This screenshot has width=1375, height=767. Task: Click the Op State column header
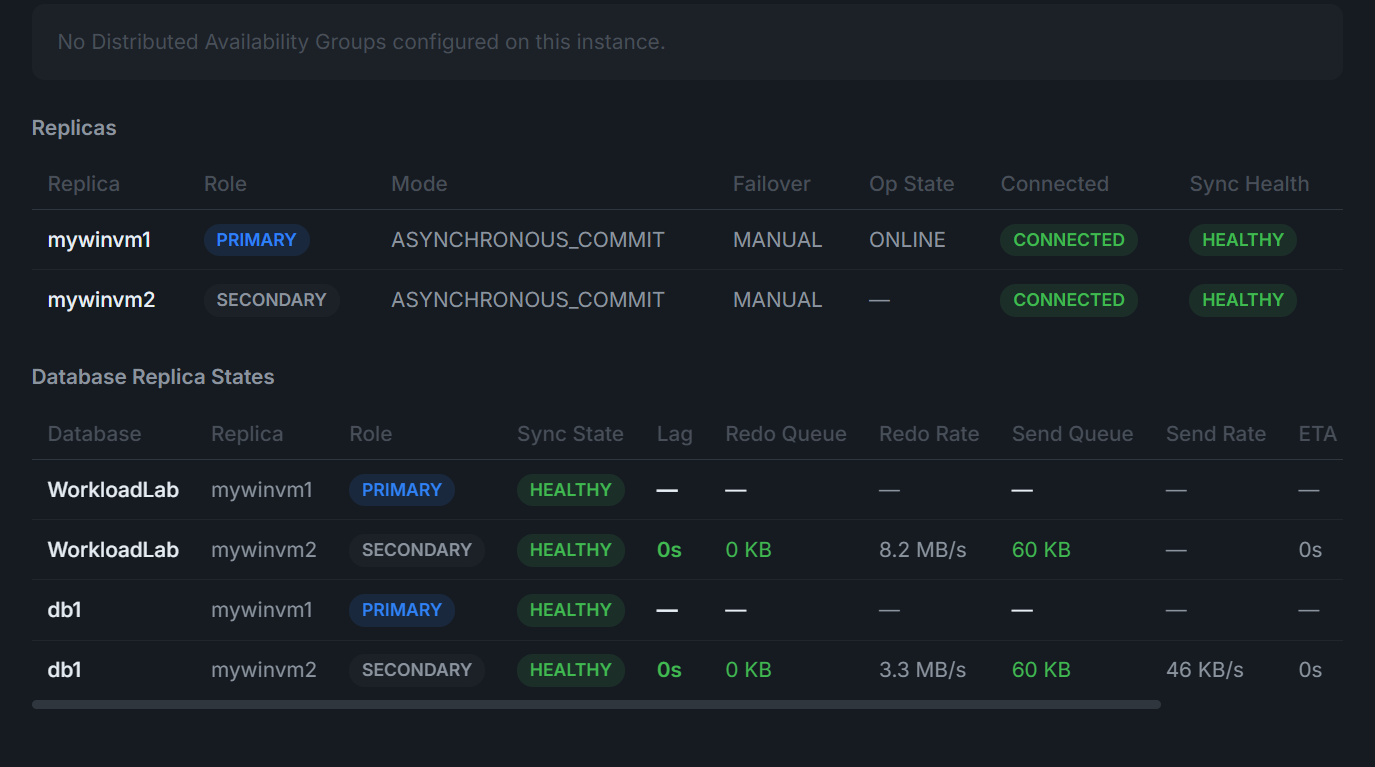[912, 184]
